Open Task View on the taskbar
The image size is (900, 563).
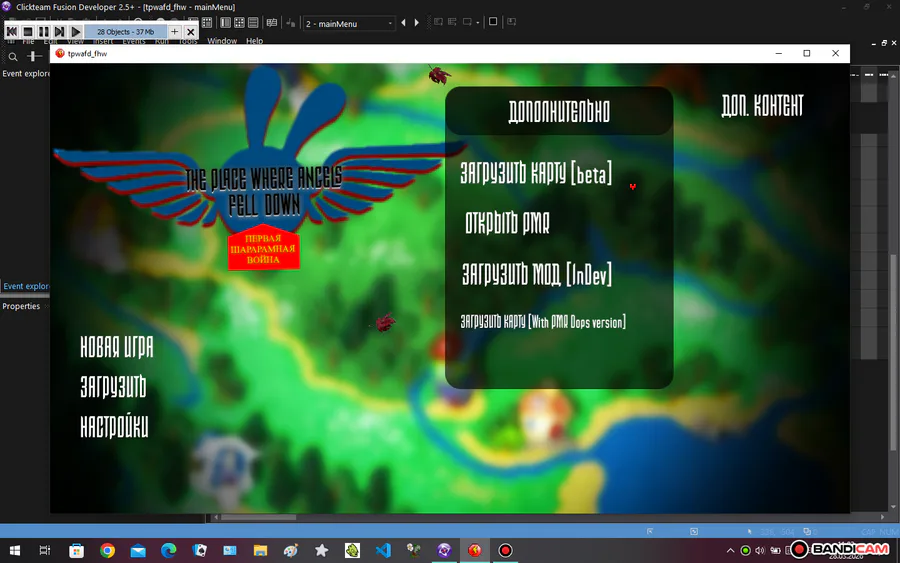pos(45,550)
